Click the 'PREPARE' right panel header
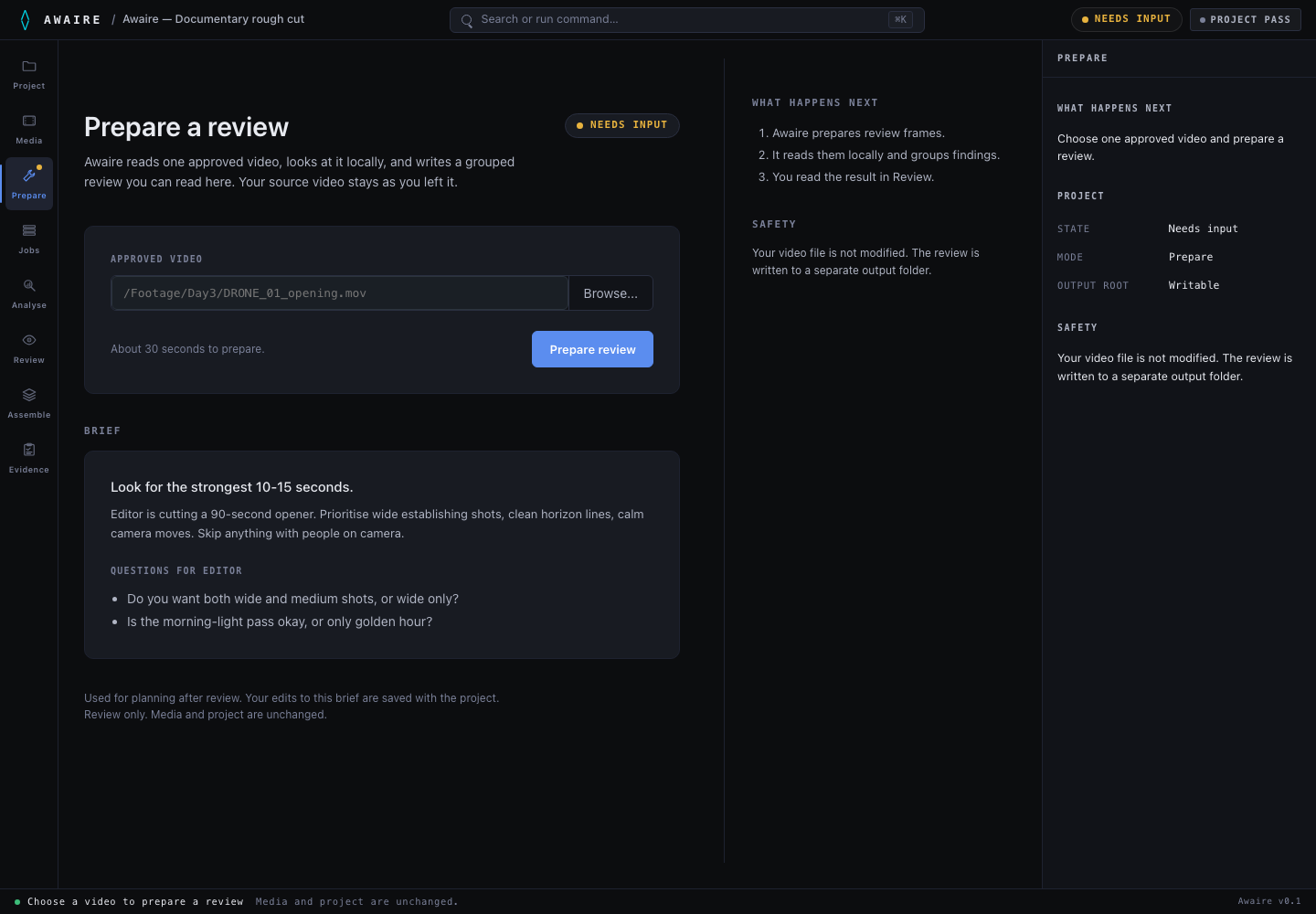 1083,58
